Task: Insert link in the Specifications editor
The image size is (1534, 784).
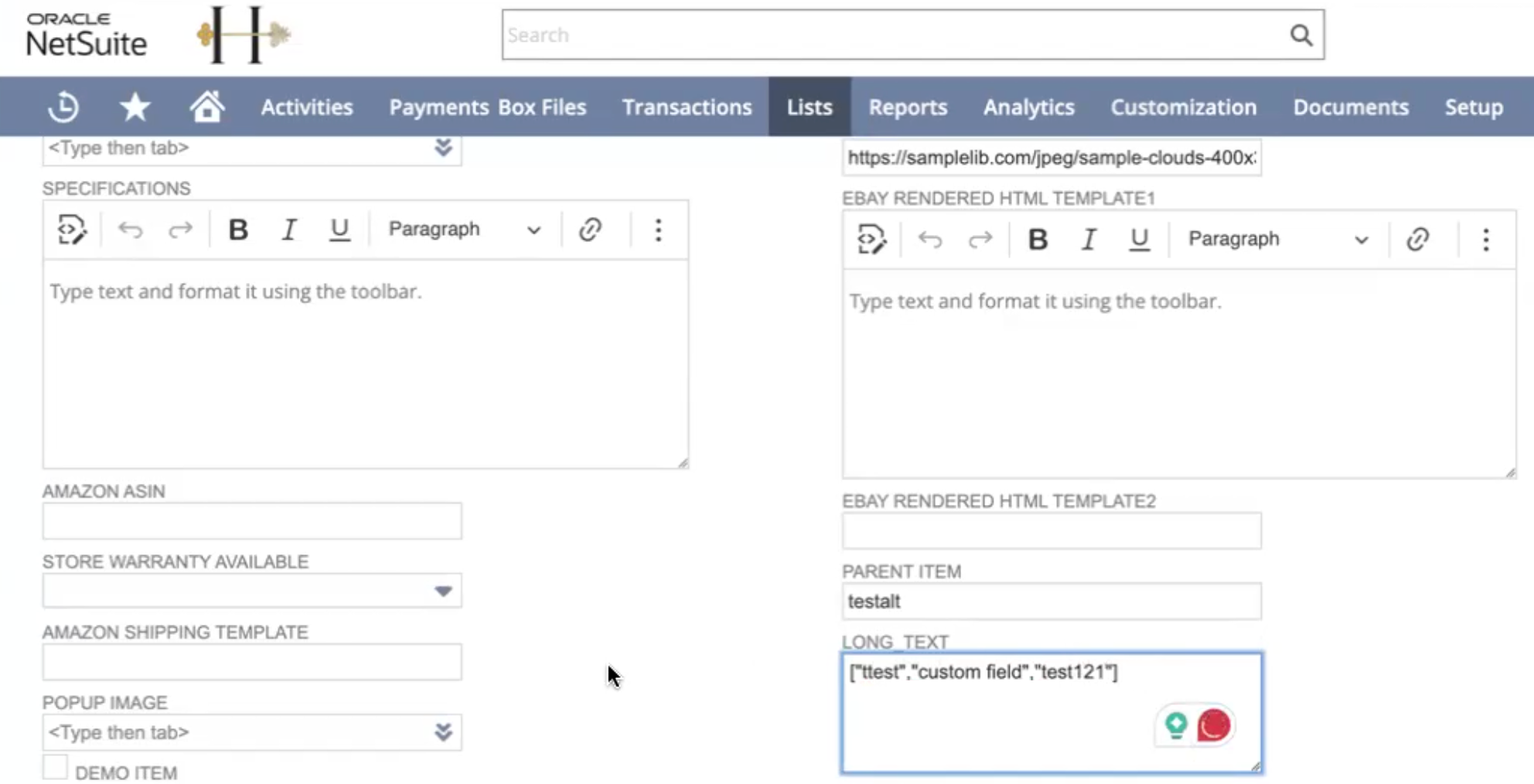Action: click(x=590, y=230)
